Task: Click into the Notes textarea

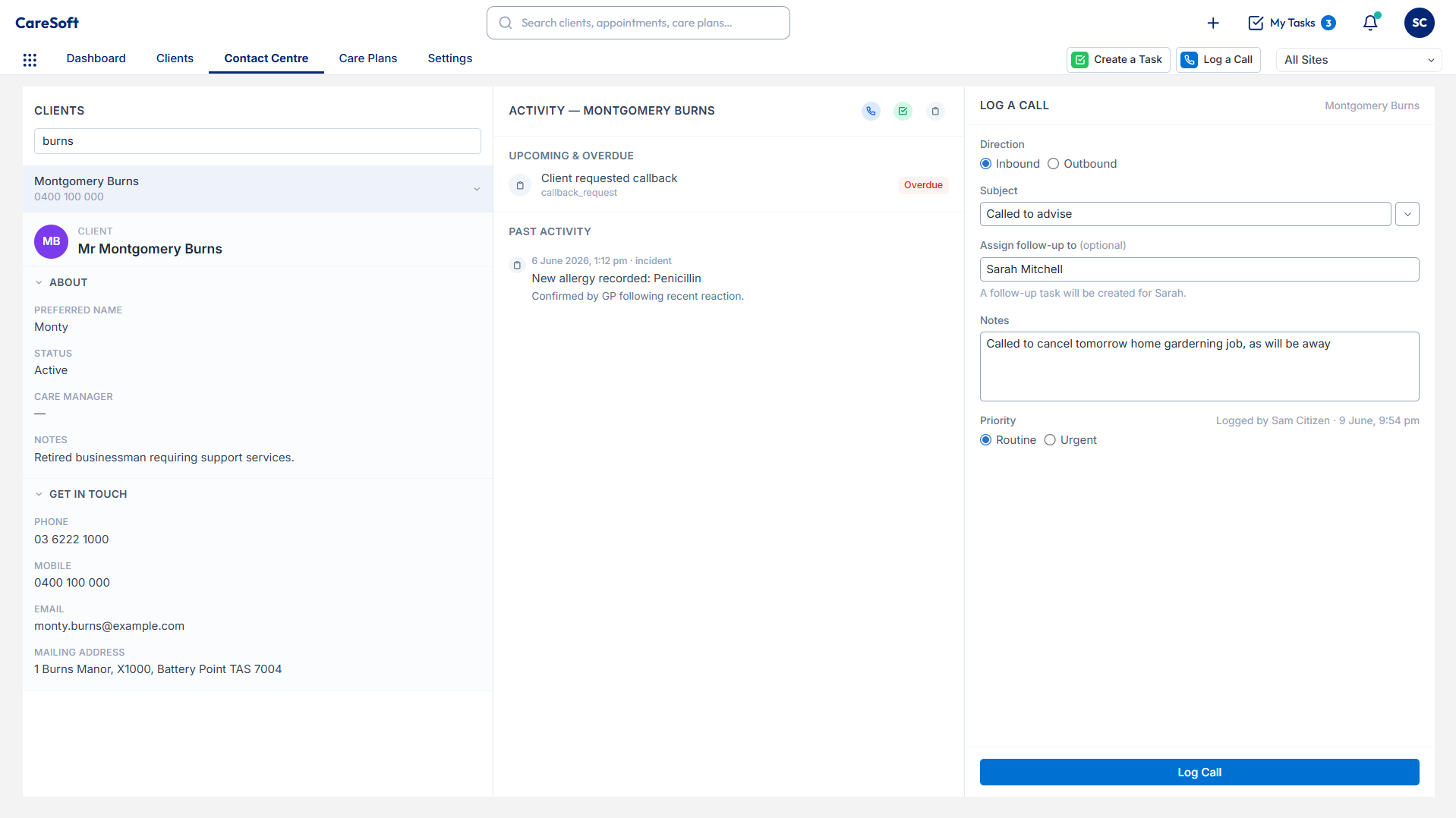Action: click(1199, 367)
